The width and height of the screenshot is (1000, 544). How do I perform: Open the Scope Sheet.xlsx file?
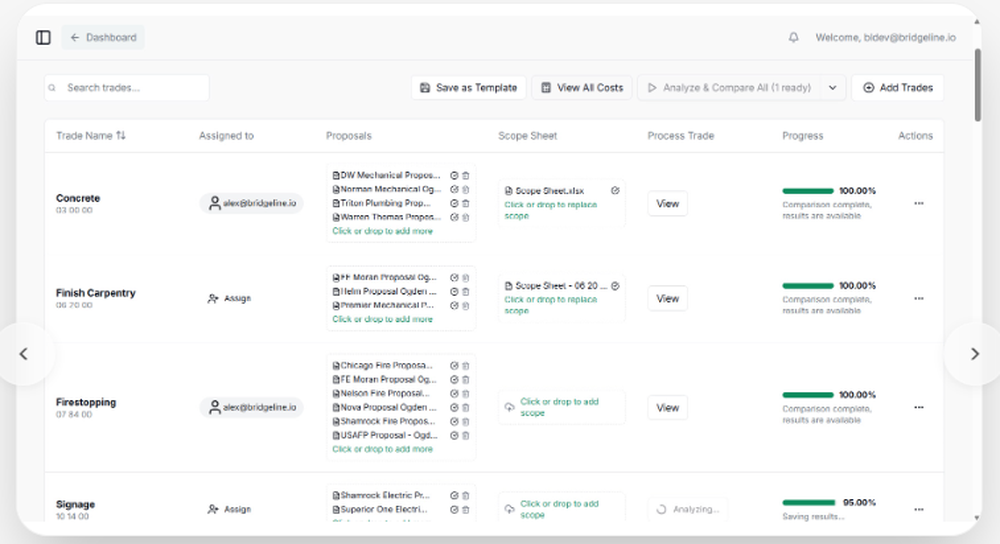544,191
